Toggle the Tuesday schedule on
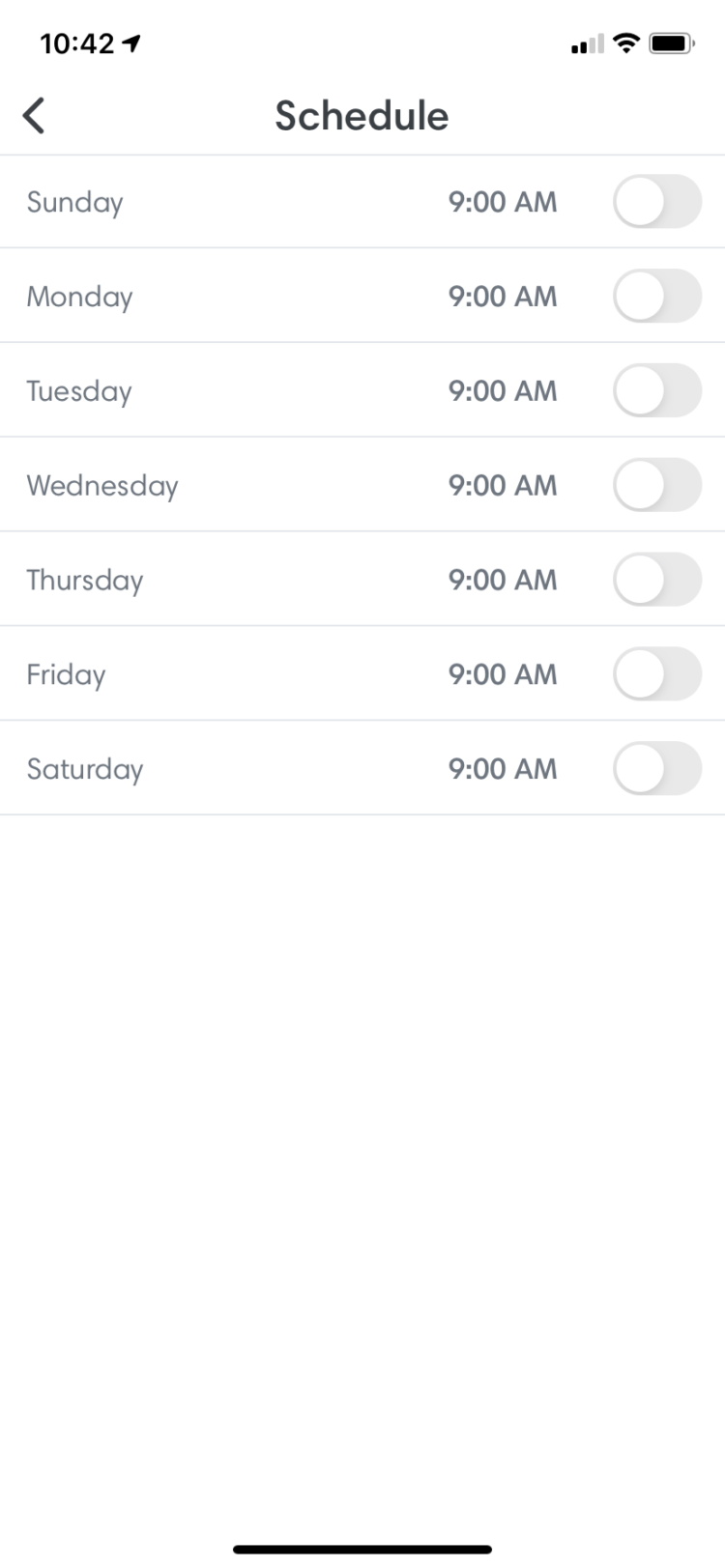This screenshot has height=1568, width=725. pos(656,391)
